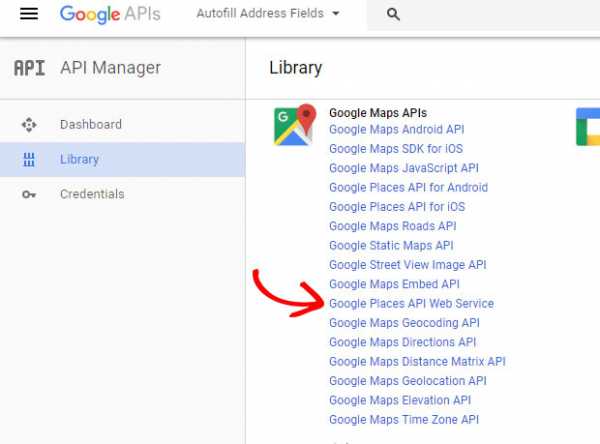This screenshot has height=444, width=600.
Task: Click the Library icon in sidebar
Action: (x=29, y=160)
